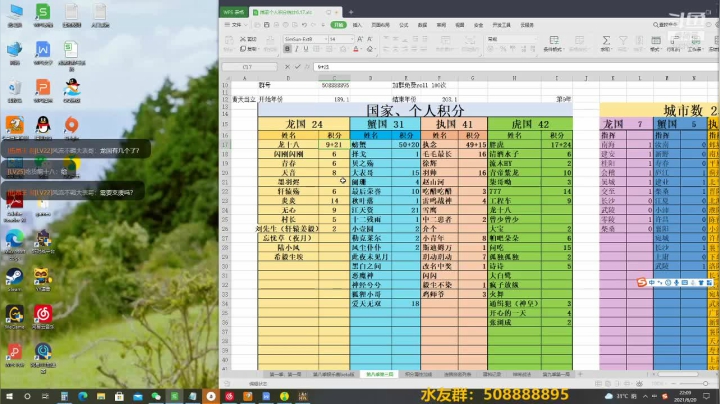Open the WPS Presentation orange P desktop icon
720x404 pixels.
pyautogui.click(x=43, y=90)
